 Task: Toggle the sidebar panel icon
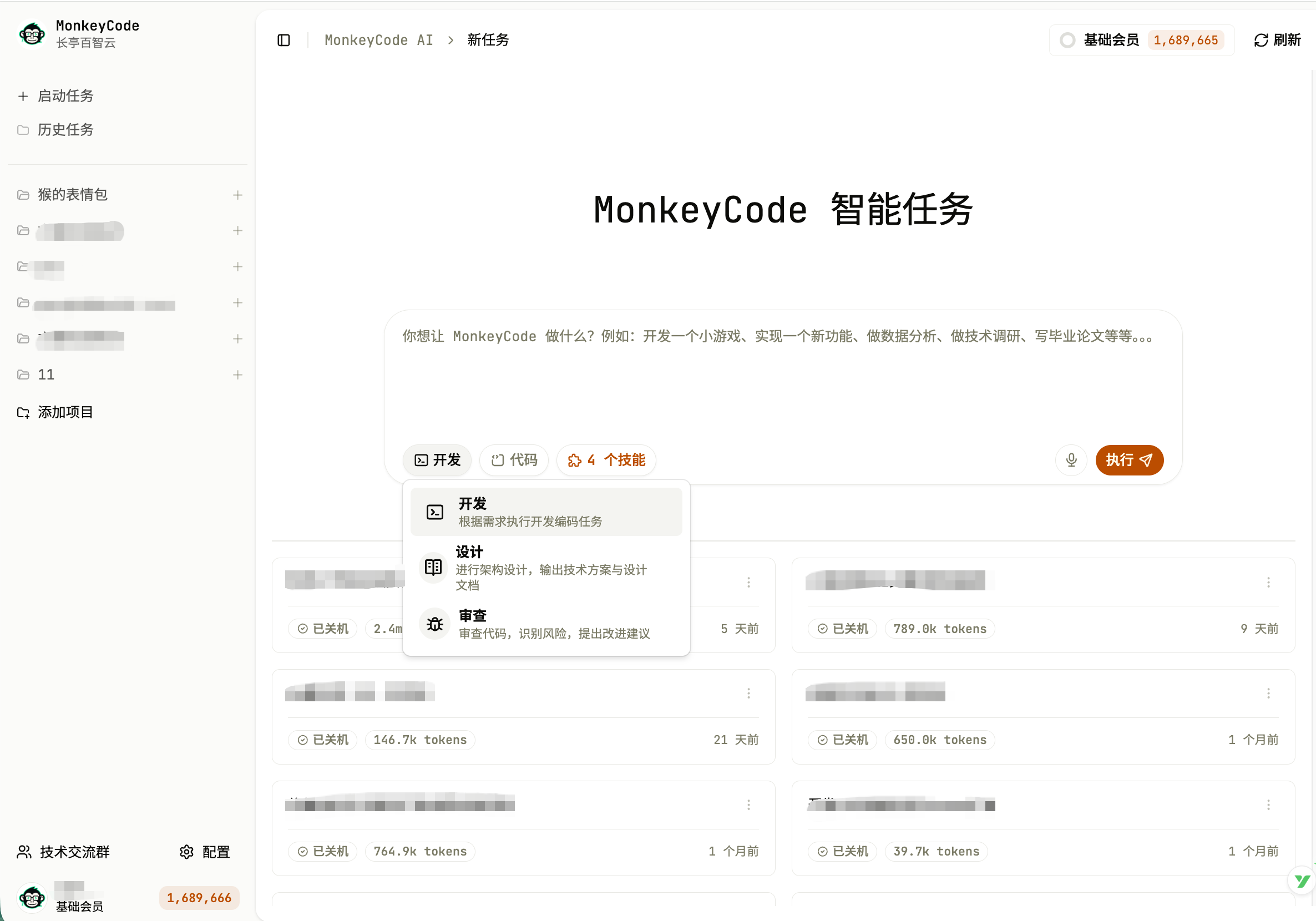(x=284, y=40)
